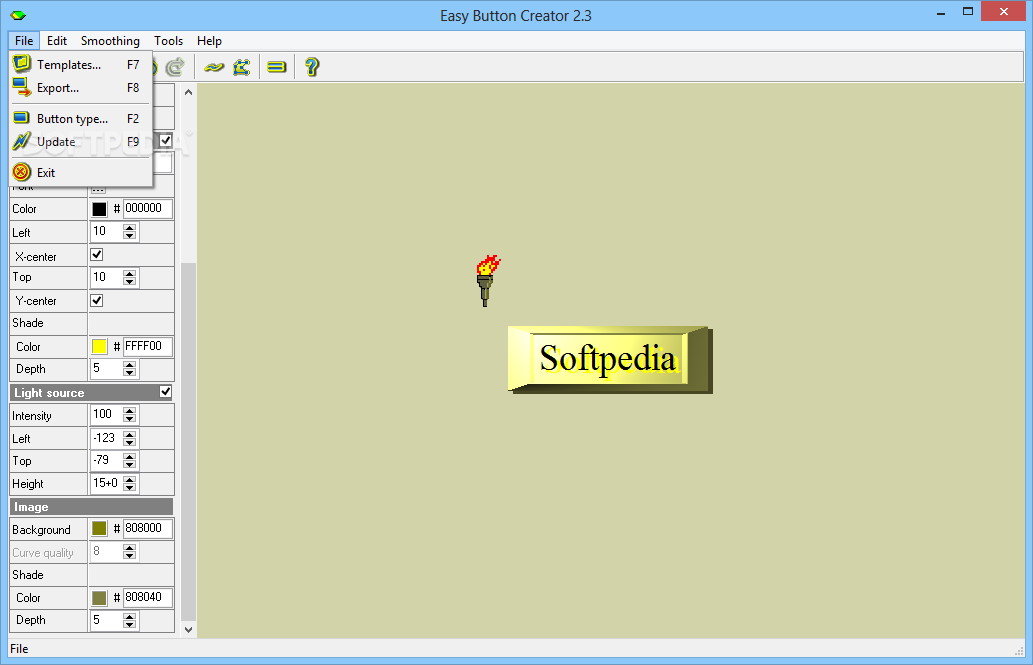Open the font ellipsis button
This screenshot has height=665, width=1033.
98,190
